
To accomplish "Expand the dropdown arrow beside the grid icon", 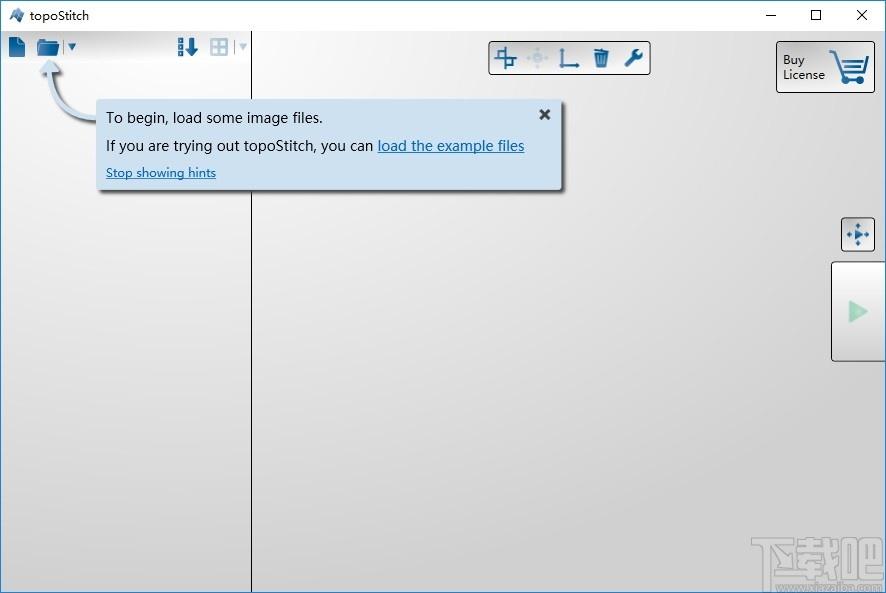I will [243, 47].
